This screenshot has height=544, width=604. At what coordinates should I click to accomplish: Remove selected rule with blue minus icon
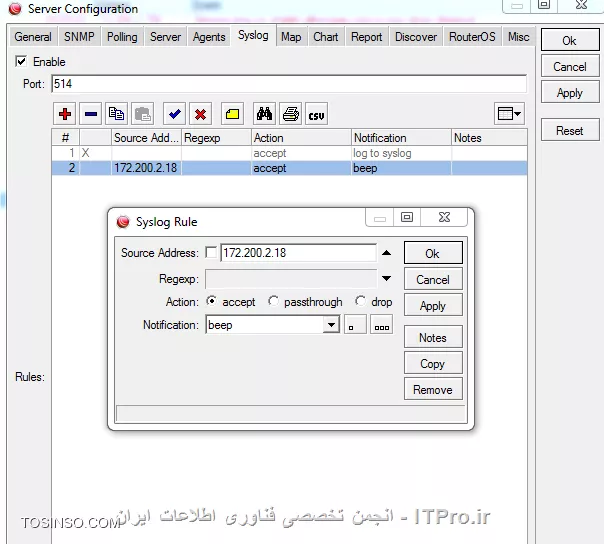(91, 114)
